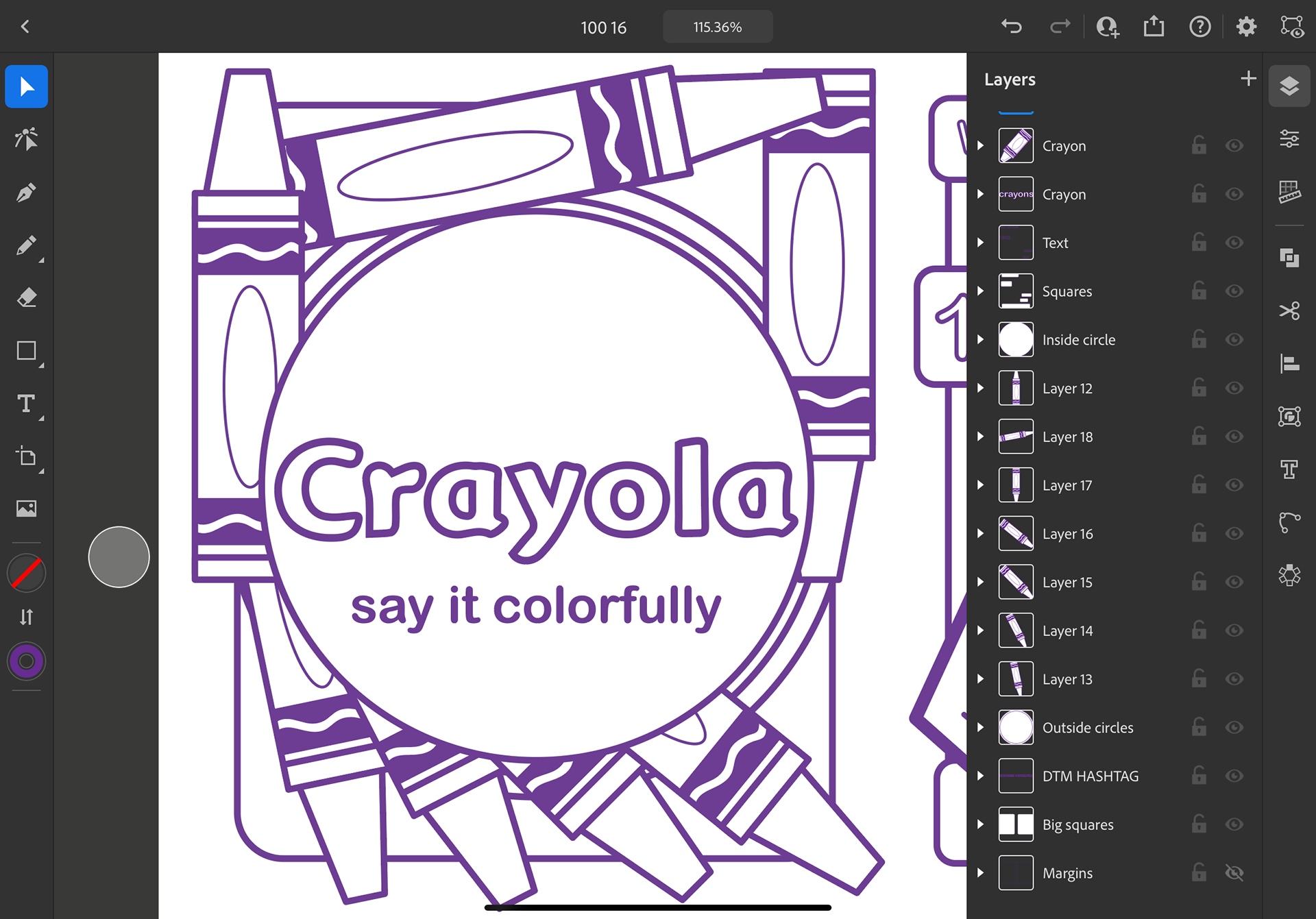Select the Layer 13 row
Screen dimensions: 1316x919
click(1114, 679)
